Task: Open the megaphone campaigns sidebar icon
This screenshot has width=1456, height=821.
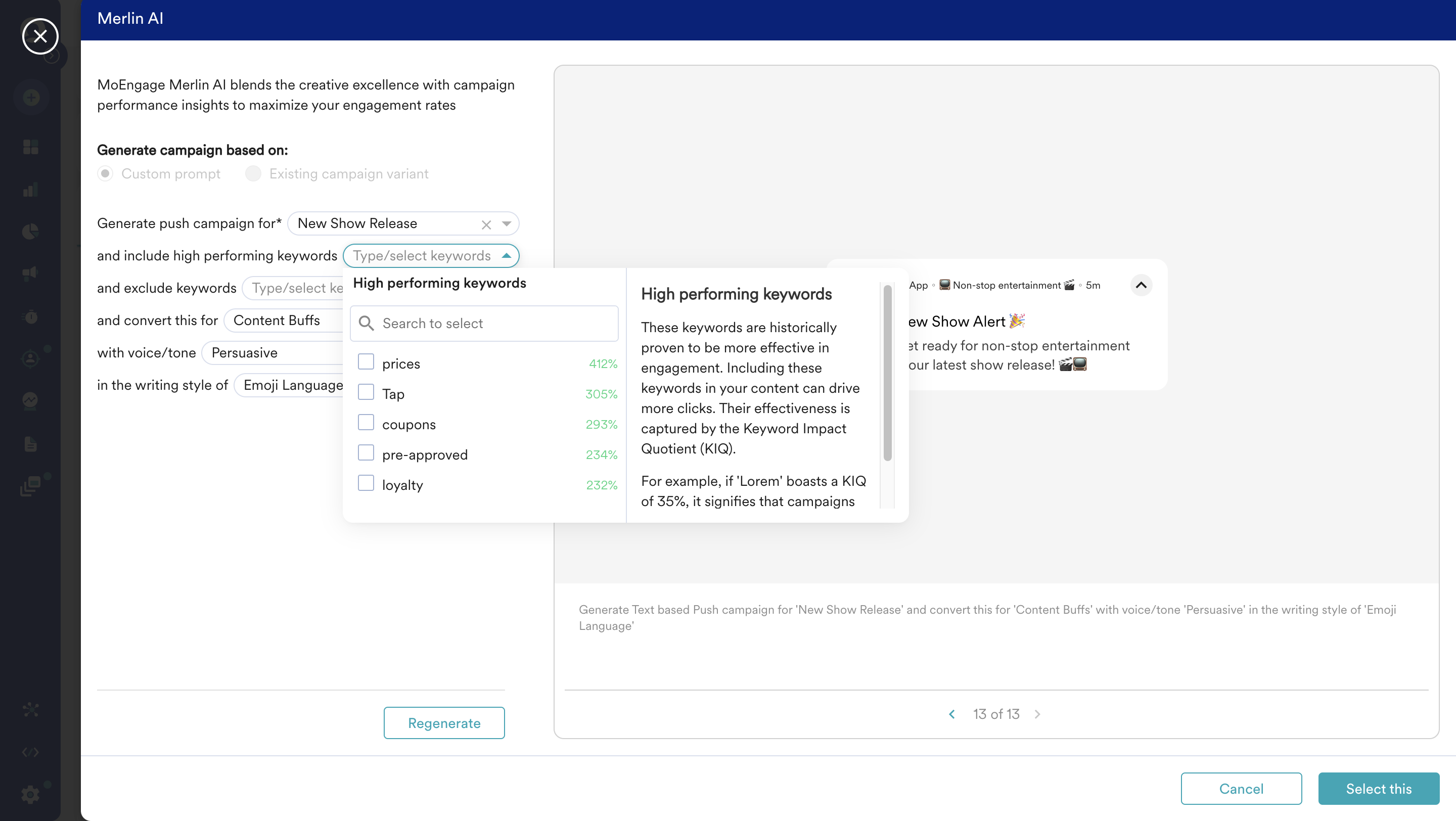Action: click(30, 273)
